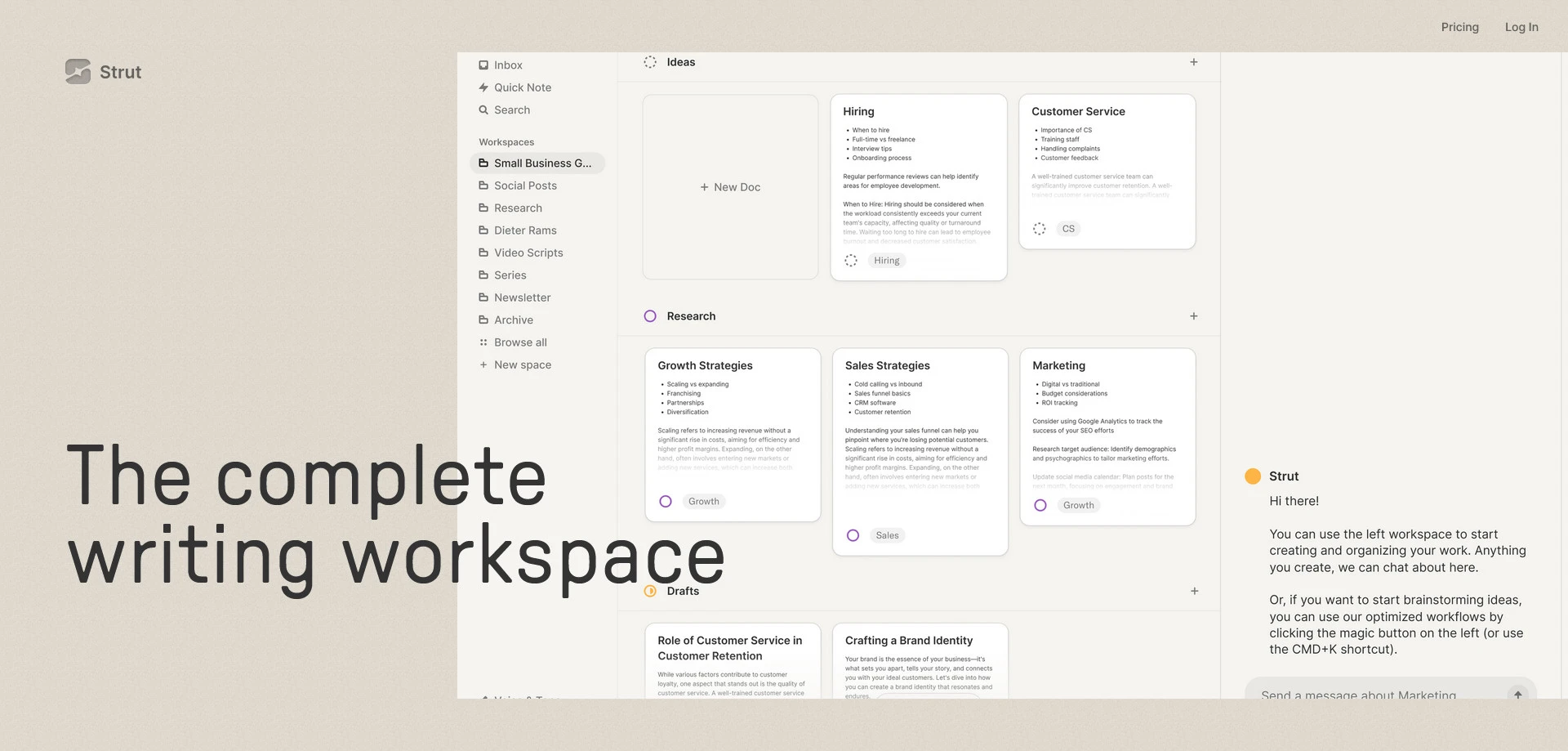Open the Sales Strategies document card
This screenshot has height=751, width=1568.
pyautogui.click(x=920, y=452)
